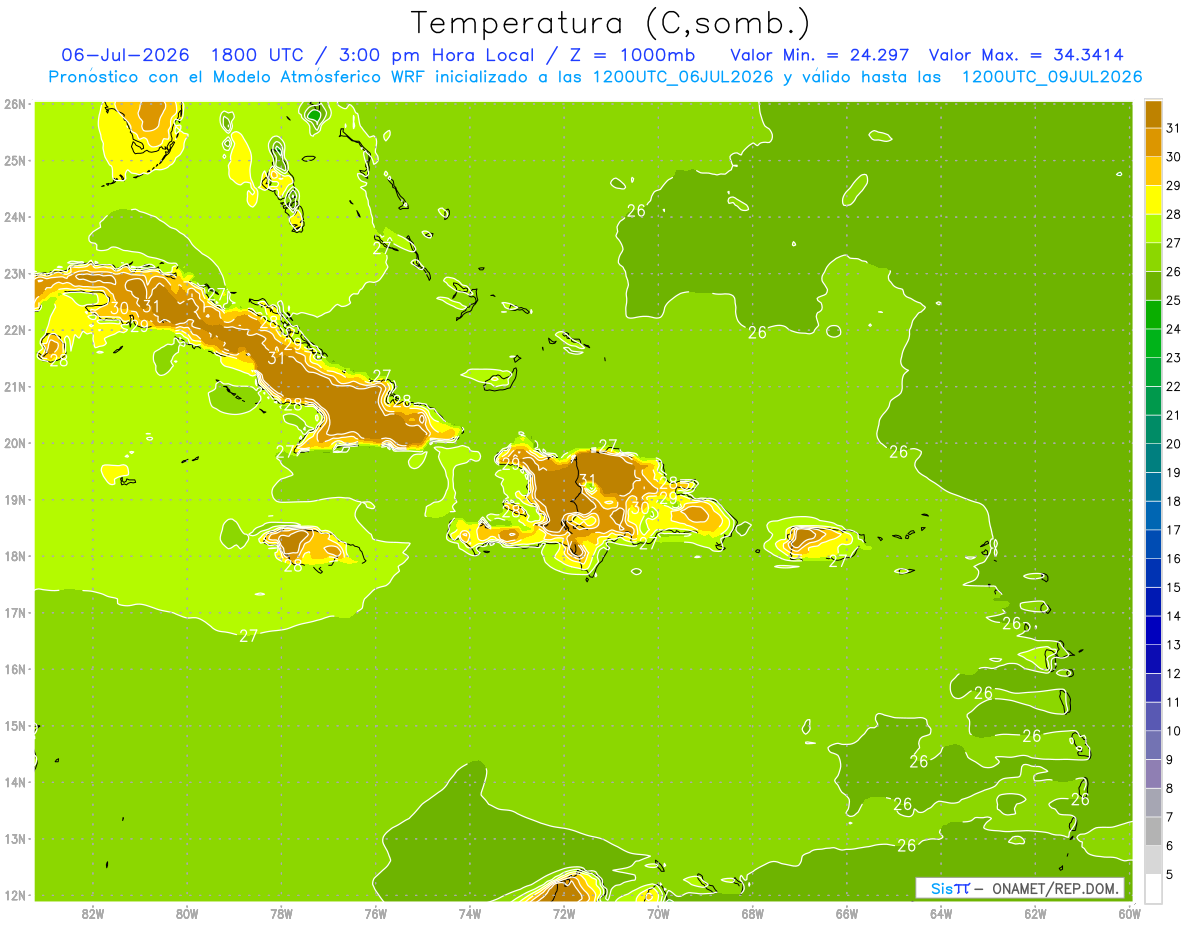Viewport: 1200px width, 927px height.
Task: Select the '74W' longitude axis label
Action: 470,913
